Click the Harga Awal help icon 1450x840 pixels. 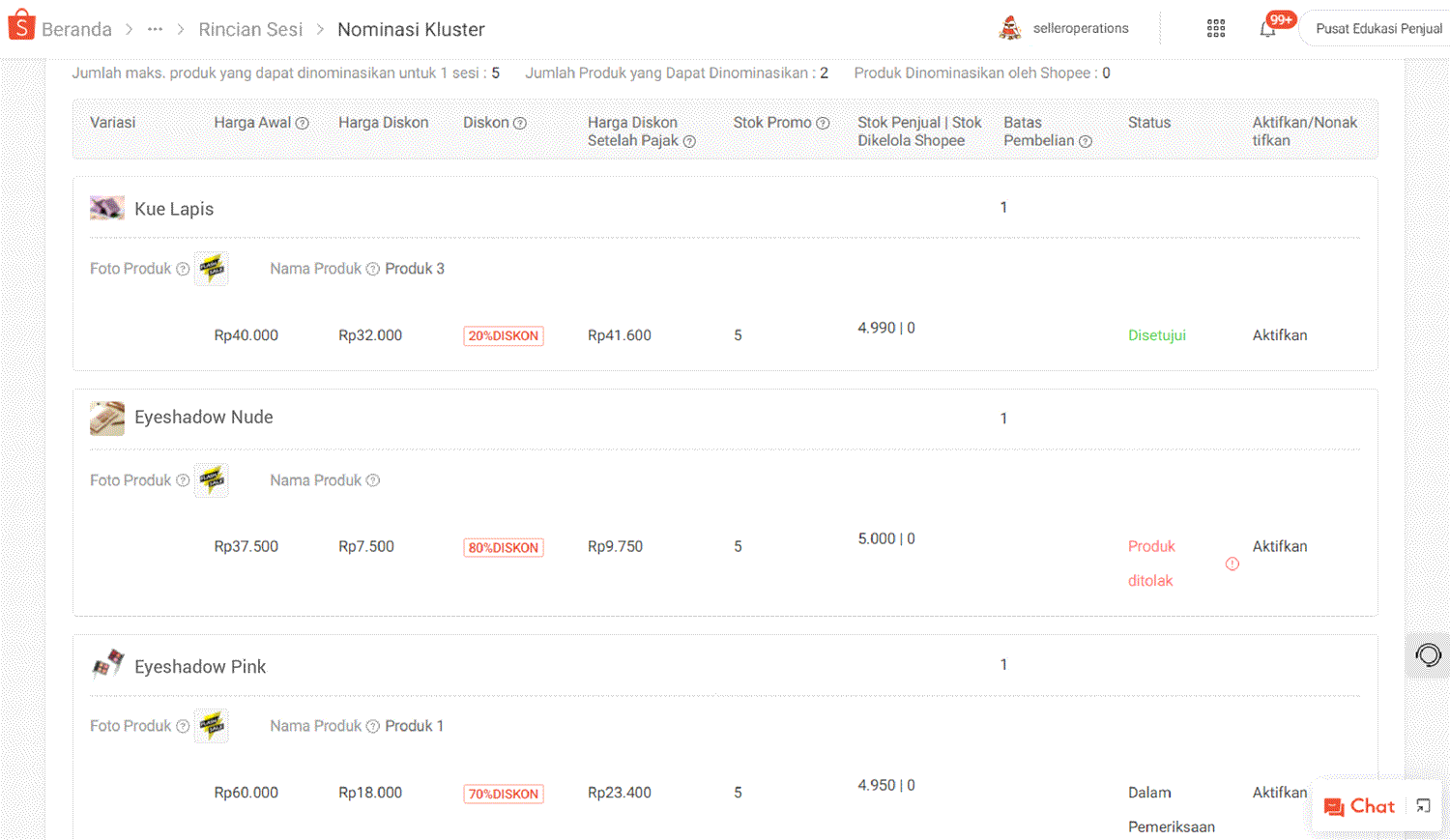[303, 123]
